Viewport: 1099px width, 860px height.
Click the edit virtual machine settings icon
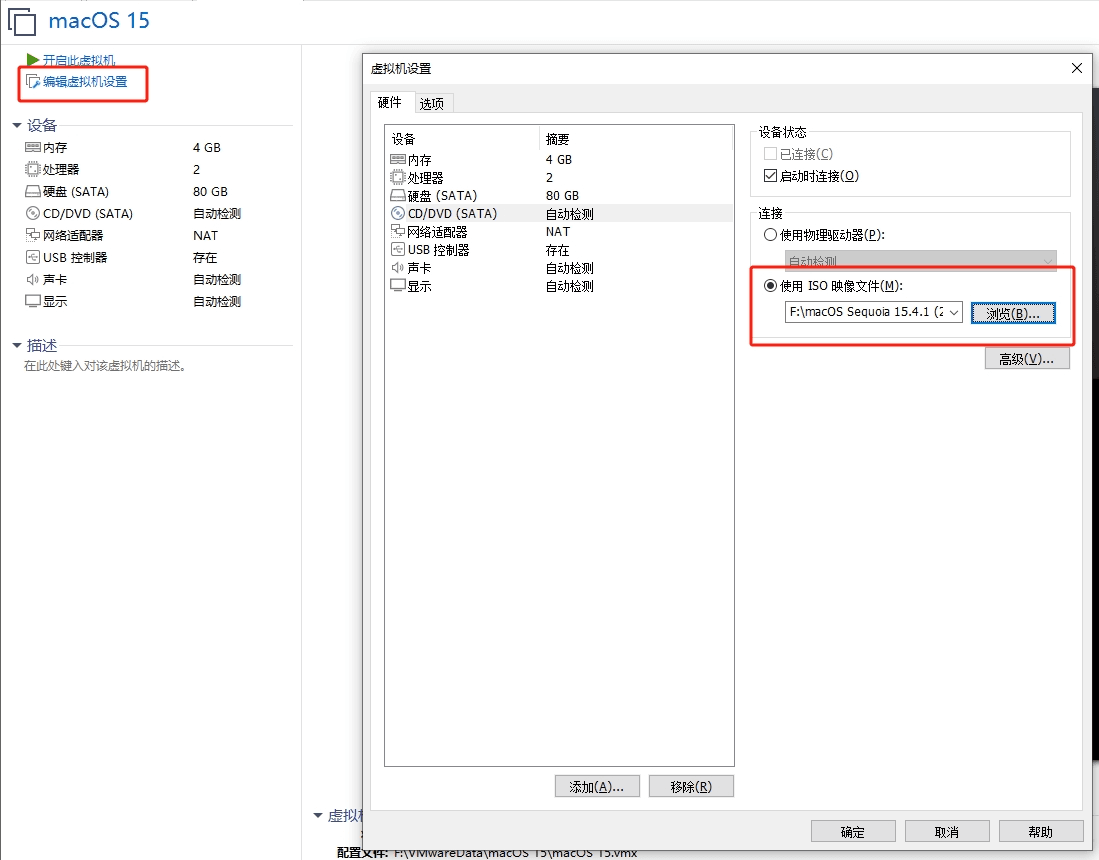click(33, 81)
